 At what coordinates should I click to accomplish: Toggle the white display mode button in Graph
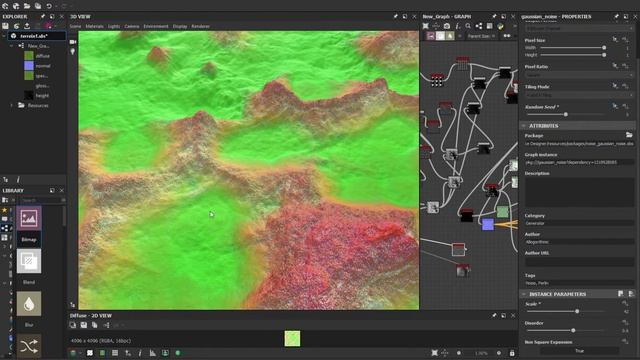click(x=440, y=36)
